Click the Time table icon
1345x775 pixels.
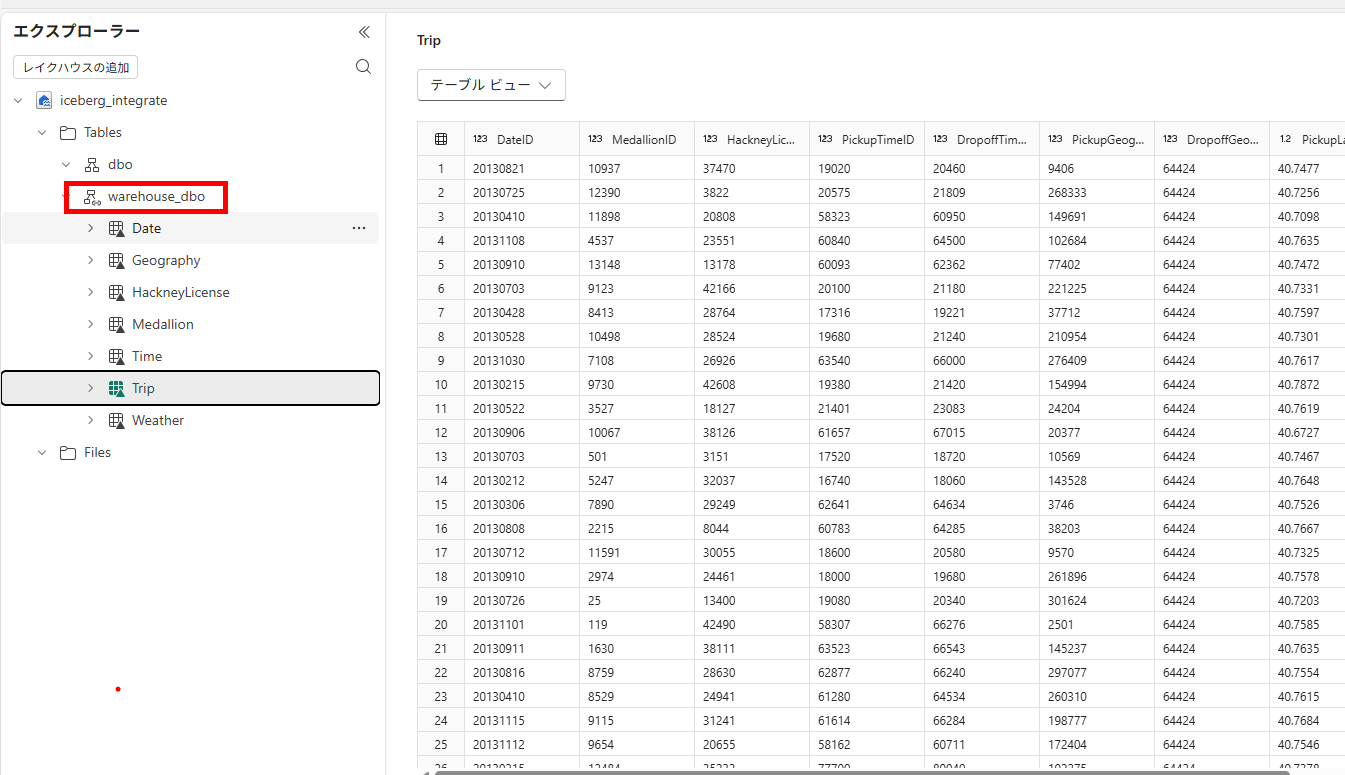tap(116, 356)
